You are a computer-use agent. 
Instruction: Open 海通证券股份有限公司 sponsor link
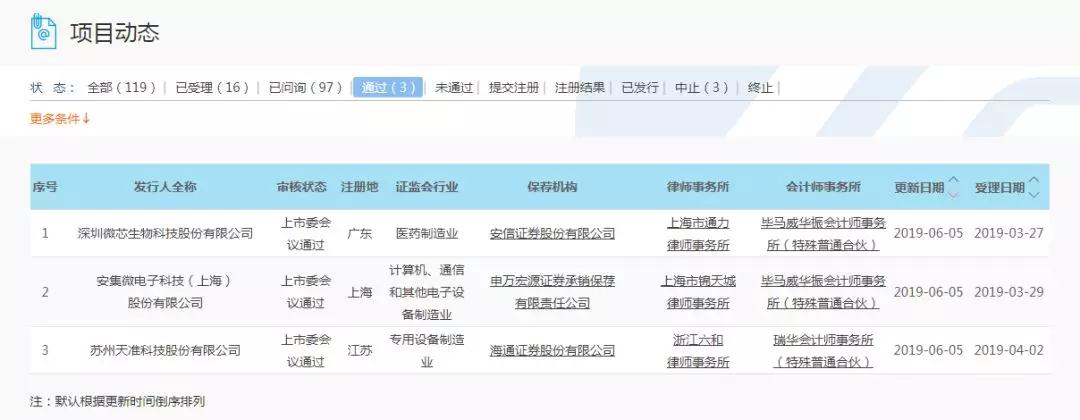[552, 351]
